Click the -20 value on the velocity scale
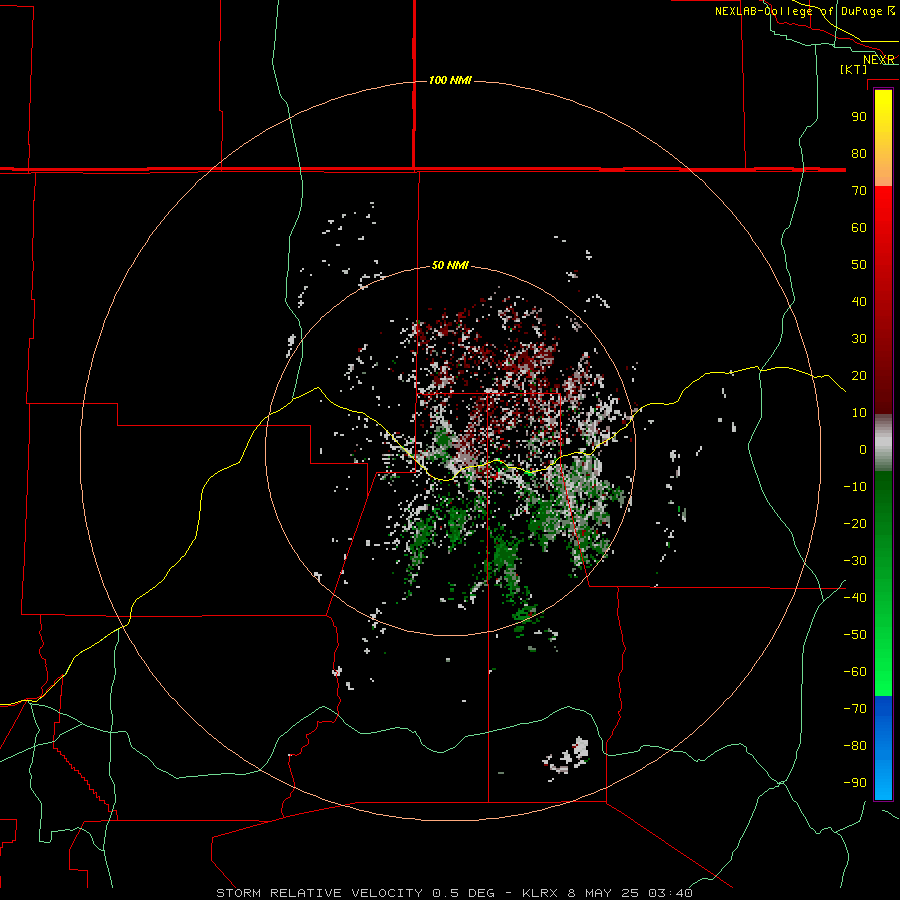The height and width of the screenshot is (900, 900). click(855, 523)
